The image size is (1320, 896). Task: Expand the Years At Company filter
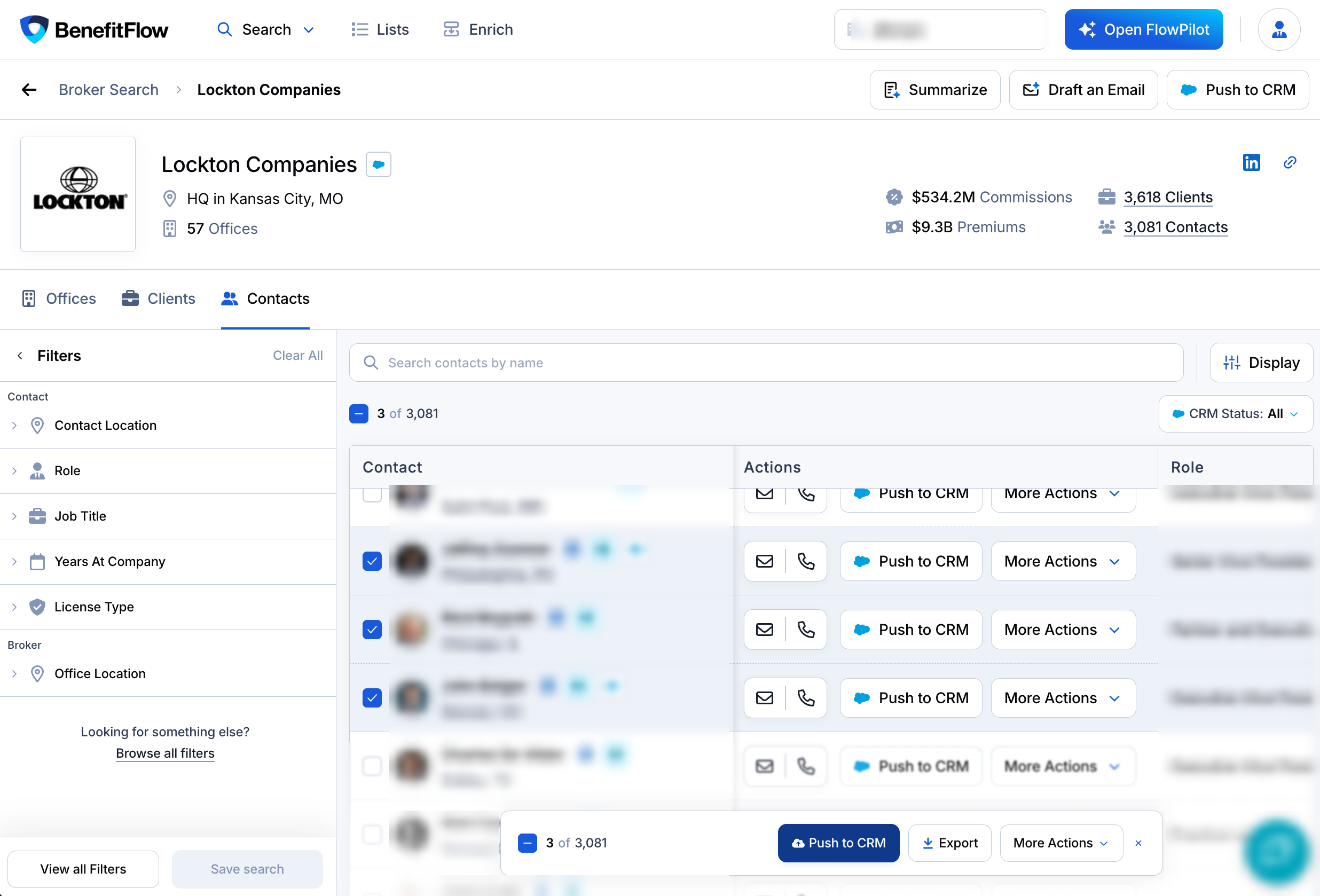click(168, 562)
